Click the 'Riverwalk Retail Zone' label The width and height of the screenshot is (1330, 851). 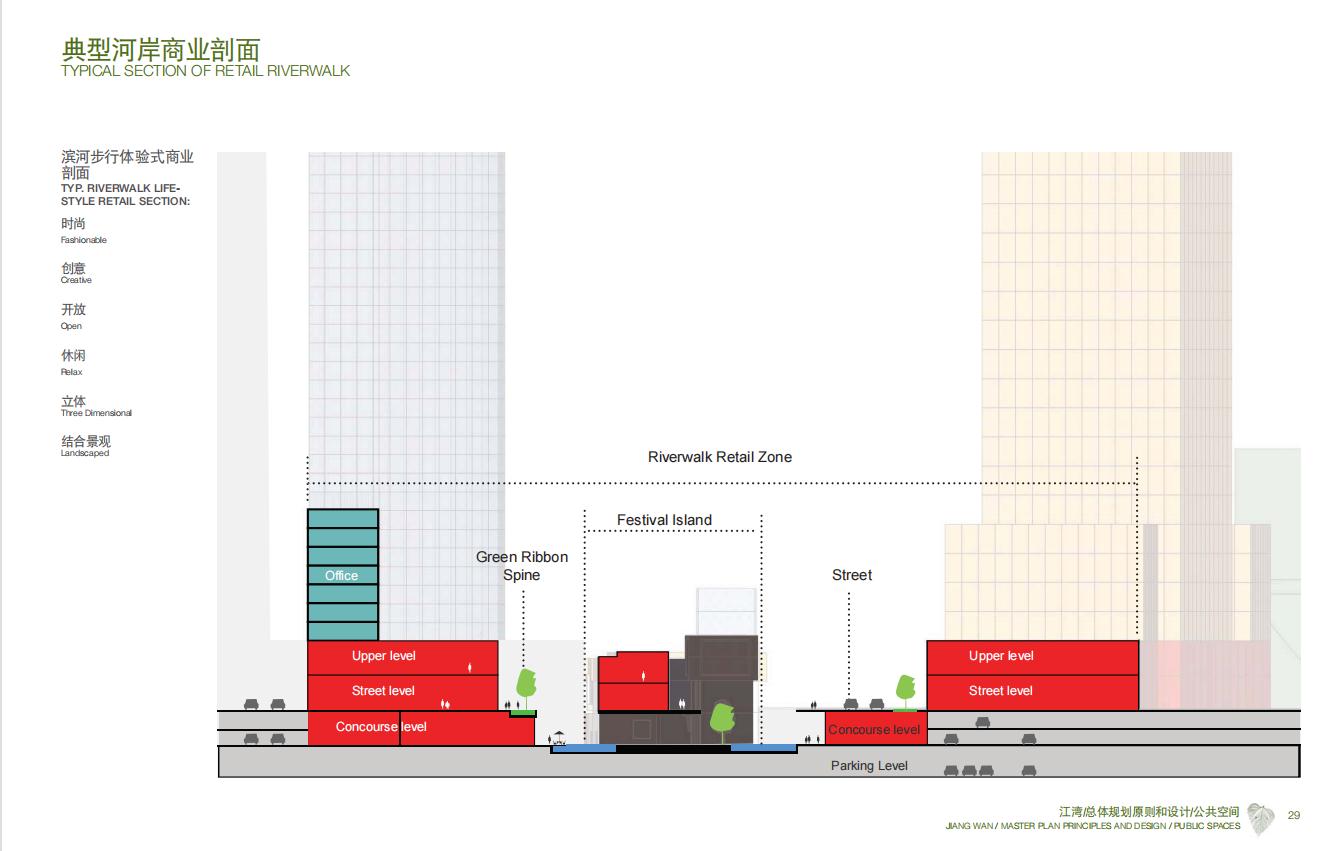coord(720,457)
